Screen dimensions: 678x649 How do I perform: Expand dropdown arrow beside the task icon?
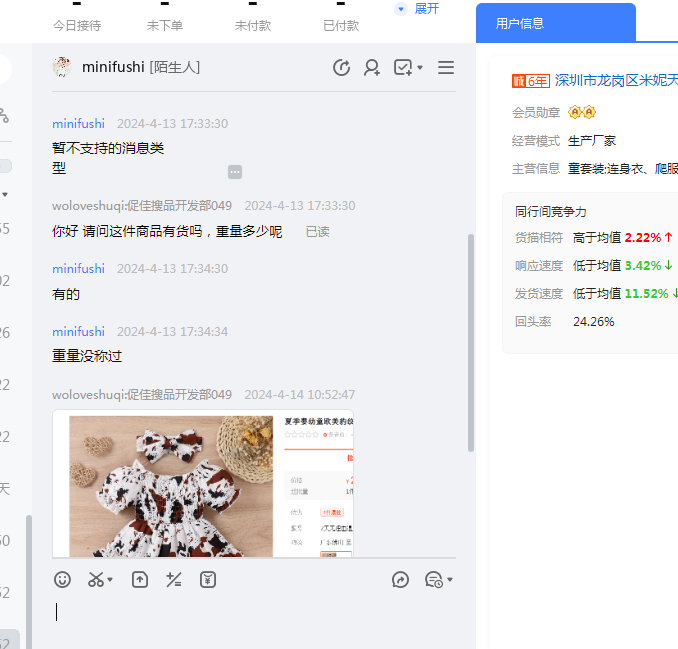coord(419,67)
